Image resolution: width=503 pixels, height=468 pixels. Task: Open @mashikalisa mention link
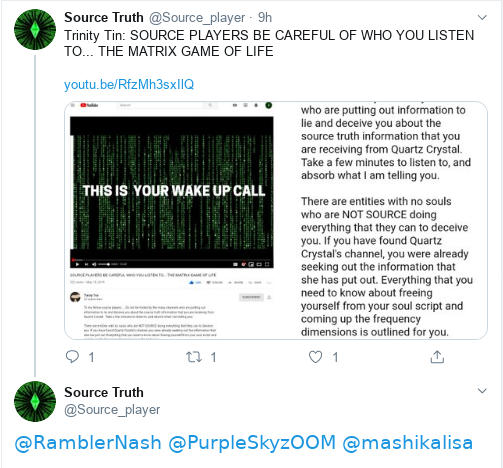[x=408, y=443]
